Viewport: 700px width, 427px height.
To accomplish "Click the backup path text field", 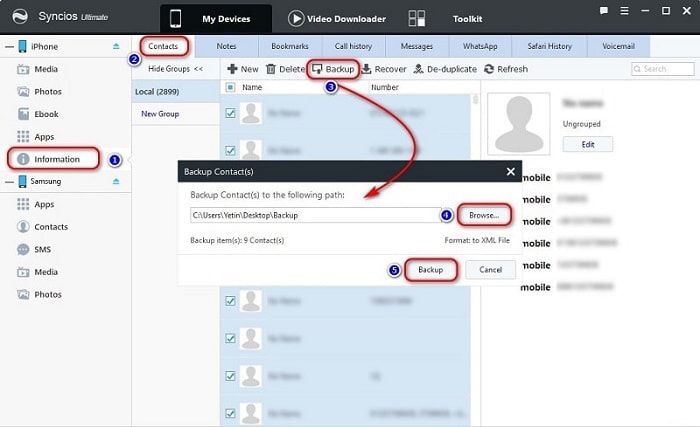I will (310, 215).
